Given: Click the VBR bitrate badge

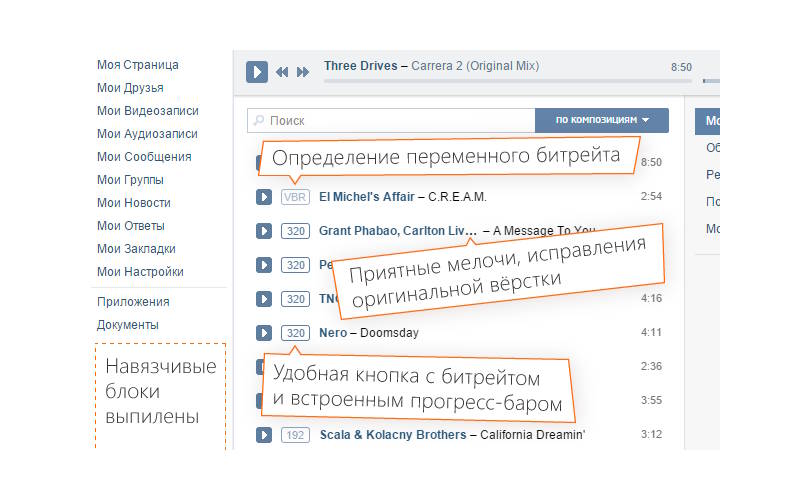Looking at the screenshot, I should tap(295, 197).
